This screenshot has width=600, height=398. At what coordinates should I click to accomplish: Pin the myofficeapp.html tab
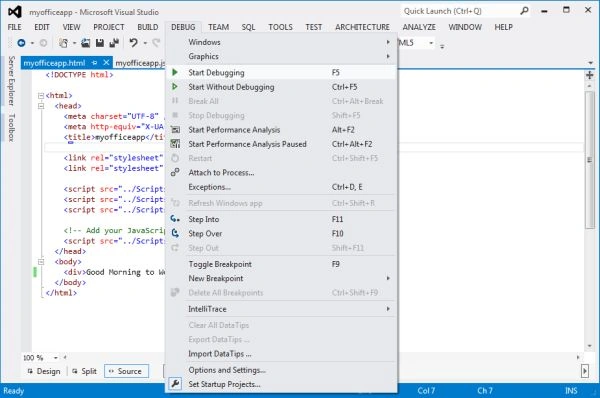click(95, 63)
